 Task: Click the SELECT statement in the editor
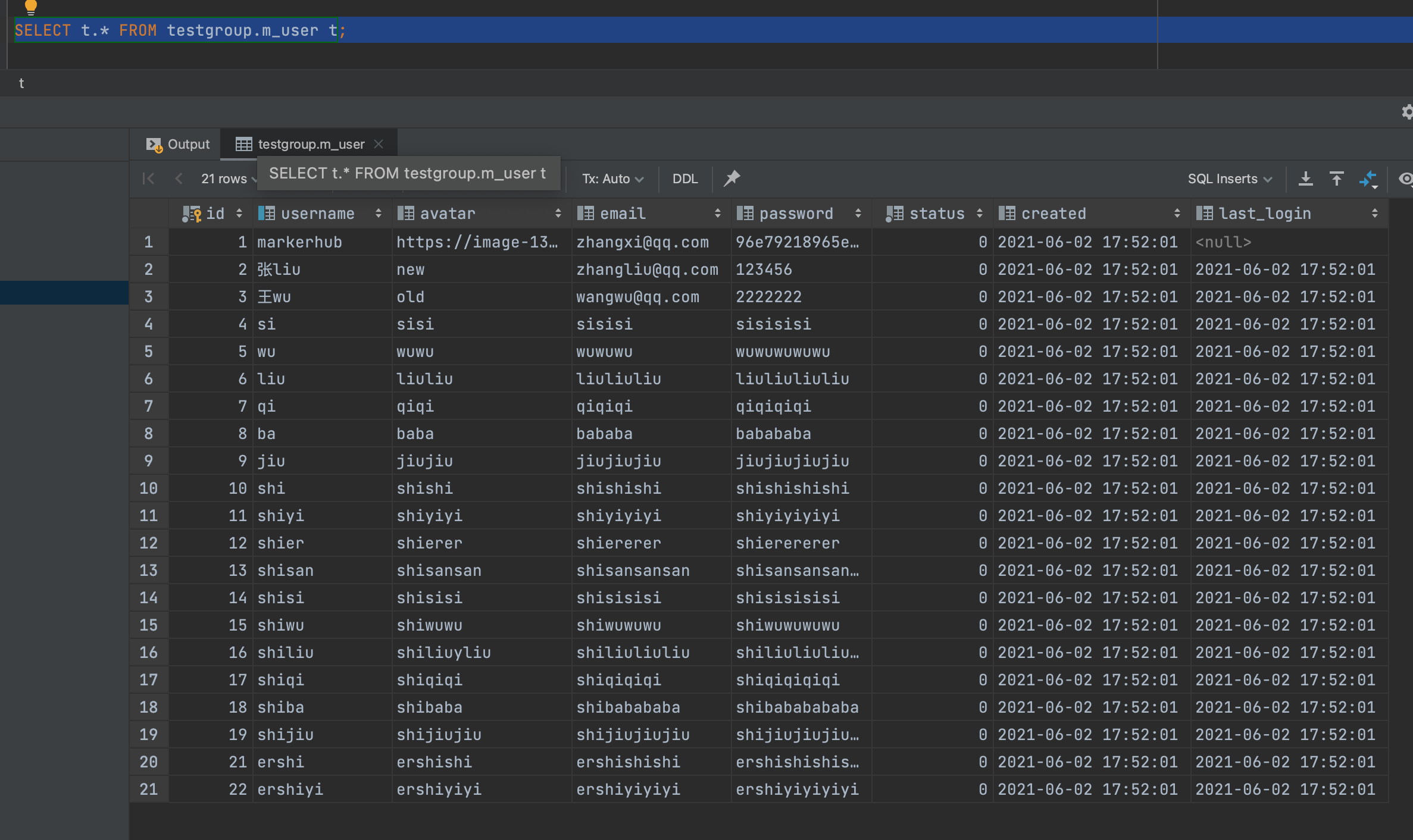tap(180, 30)
